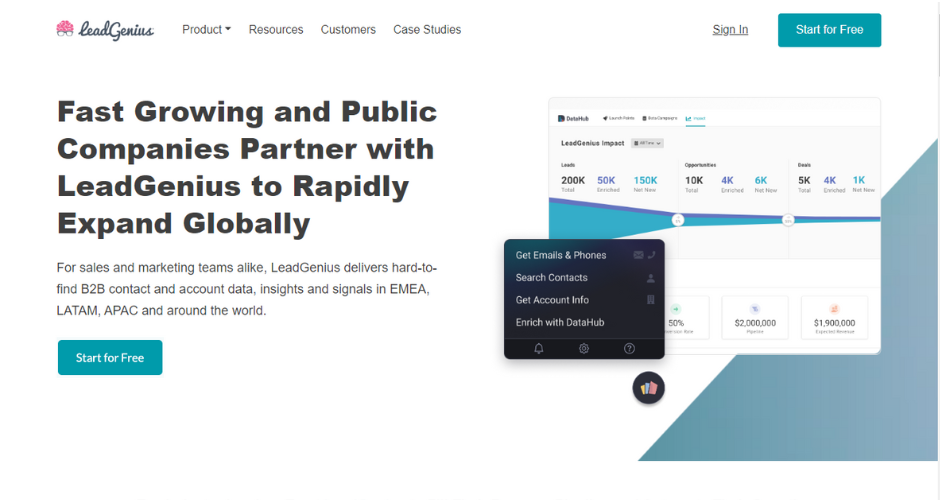Click the 150K Net New leads value
Screen dimensions: 940x500
[645, 180]
